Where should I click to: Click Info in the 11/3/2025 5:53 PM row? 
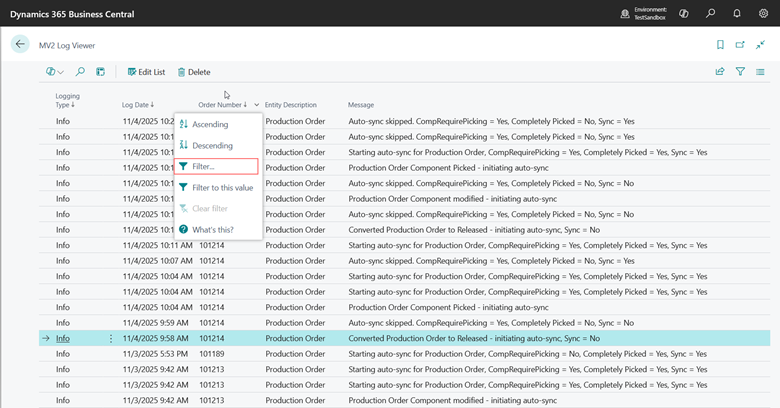[x=63, y=354]
